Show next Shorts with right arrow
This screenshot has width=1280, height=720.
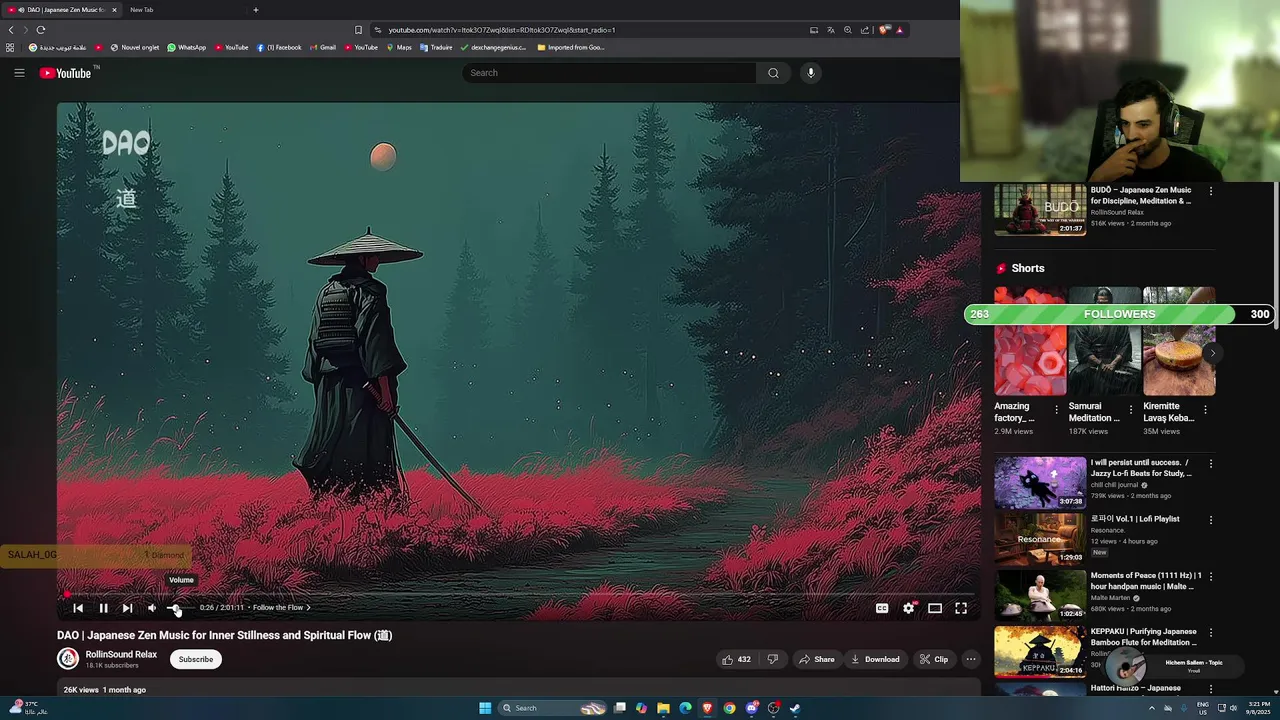pyautogui.click(x=1212, y=353)
